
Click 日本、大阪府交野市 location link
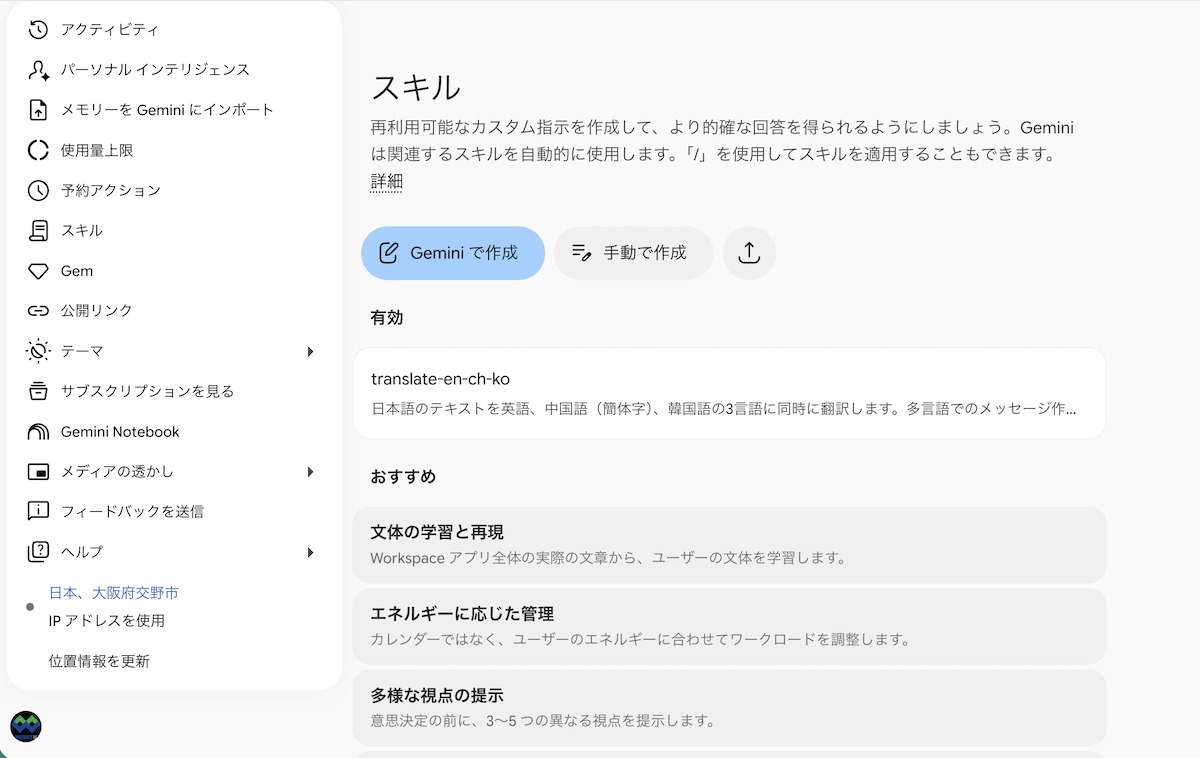click(x=114, y=593)
